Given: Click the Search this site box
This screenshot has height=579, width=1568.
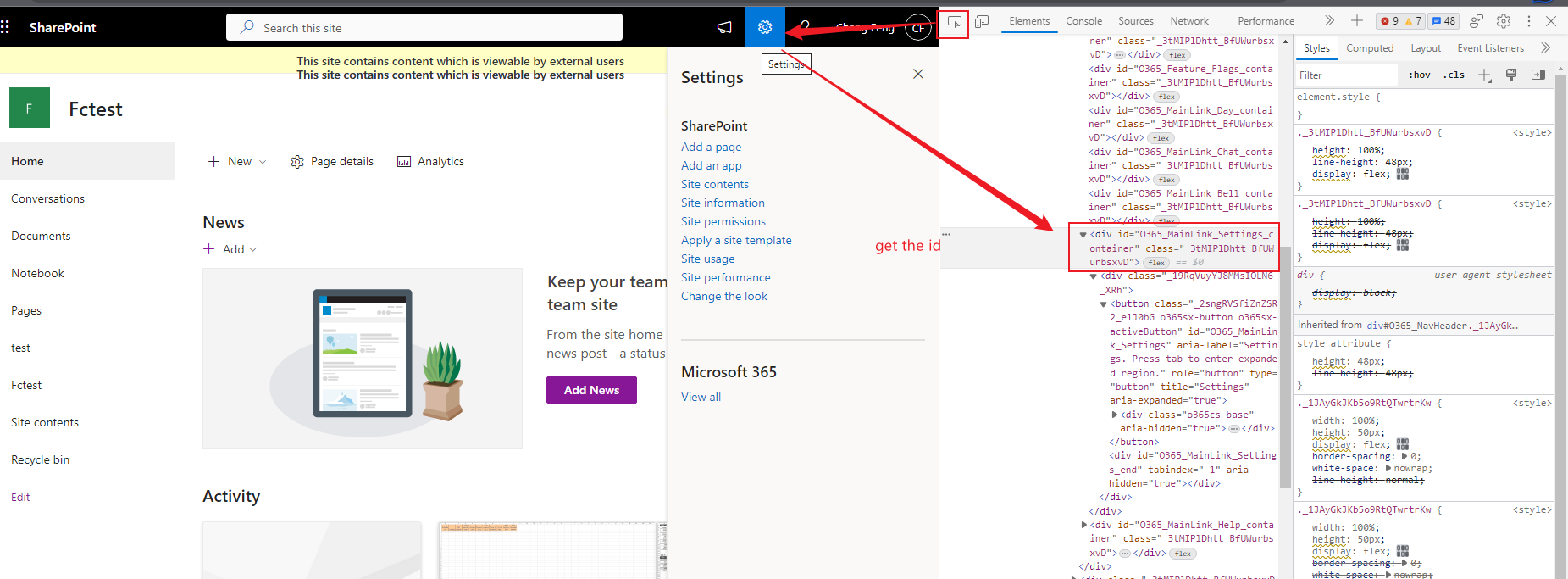Looking at the screenshot, I should tap(424, 27).
